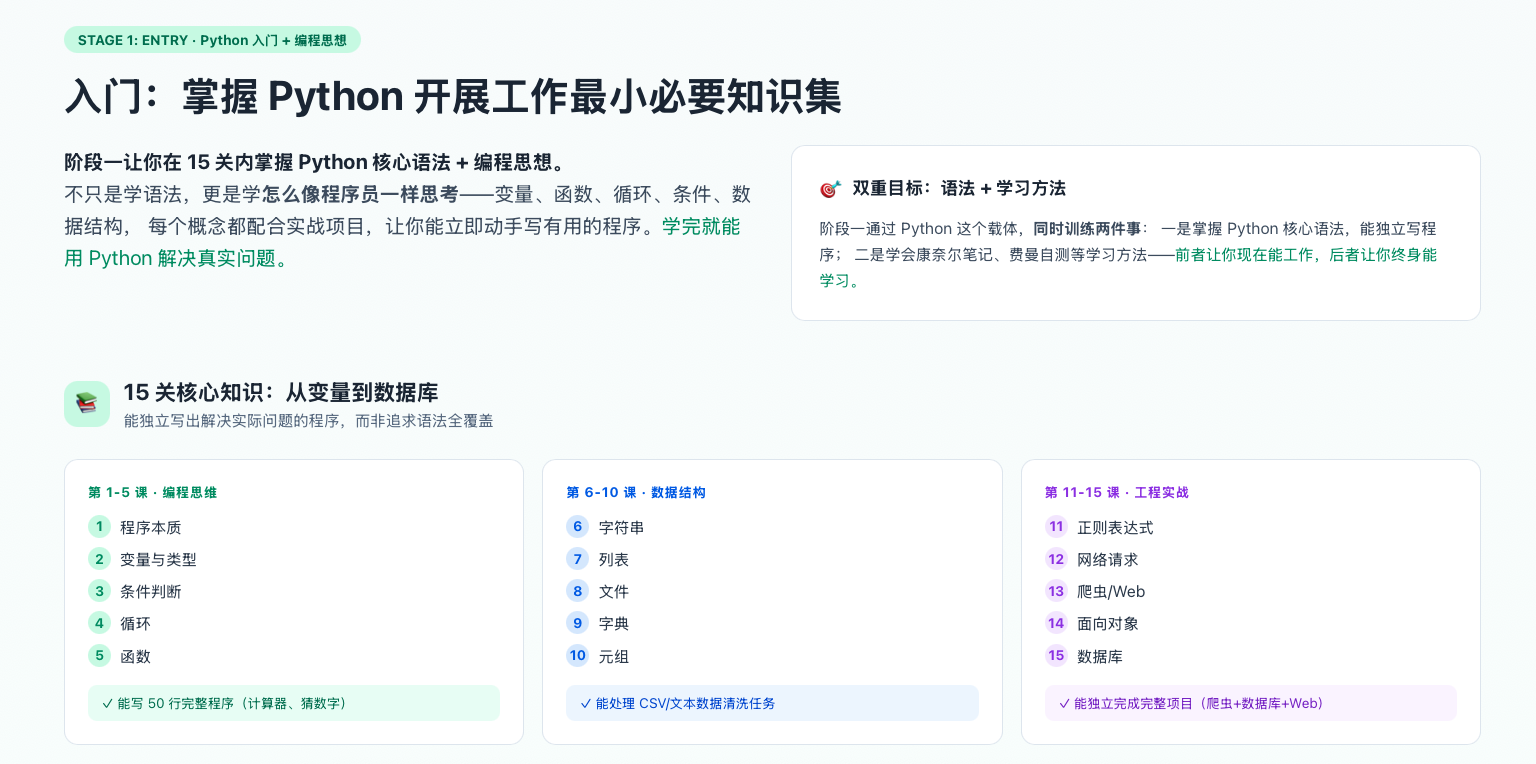The image size is (1536, 764).
Task: Click the main heading 入门：掌握 Python
Action: [452, 97]
